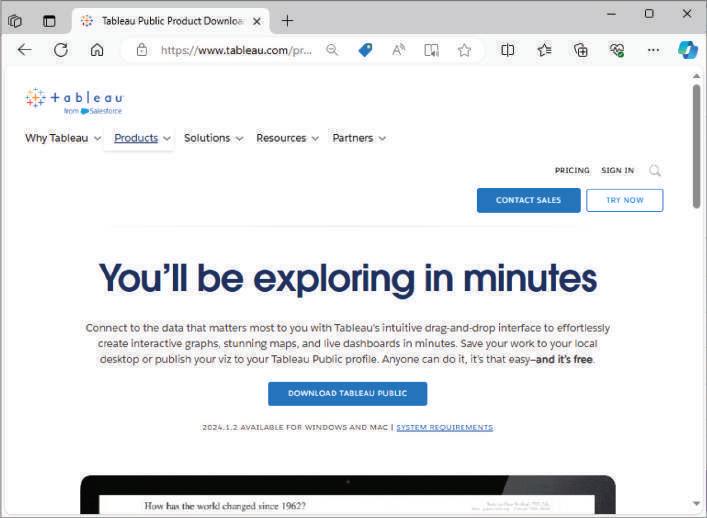
Task: Open the split screen icon
Action: 507,50
